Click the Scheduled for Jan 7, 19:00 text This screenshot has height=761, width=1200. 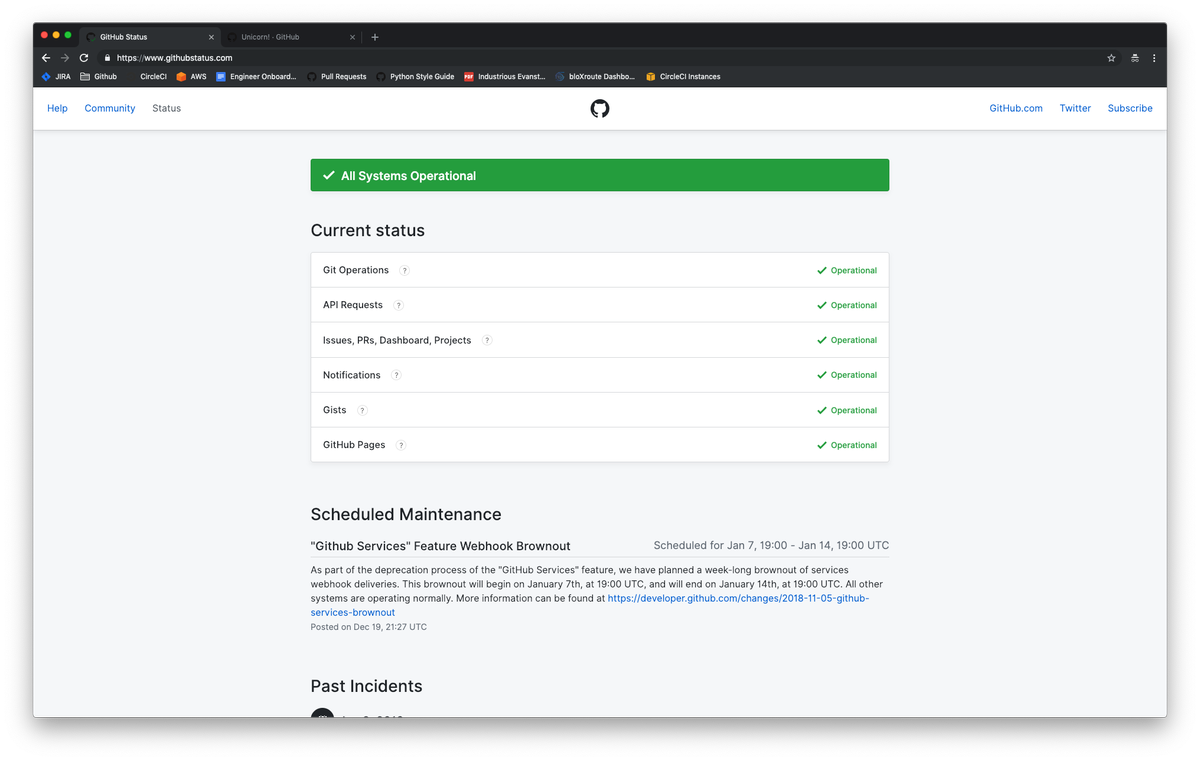[771, 546]
